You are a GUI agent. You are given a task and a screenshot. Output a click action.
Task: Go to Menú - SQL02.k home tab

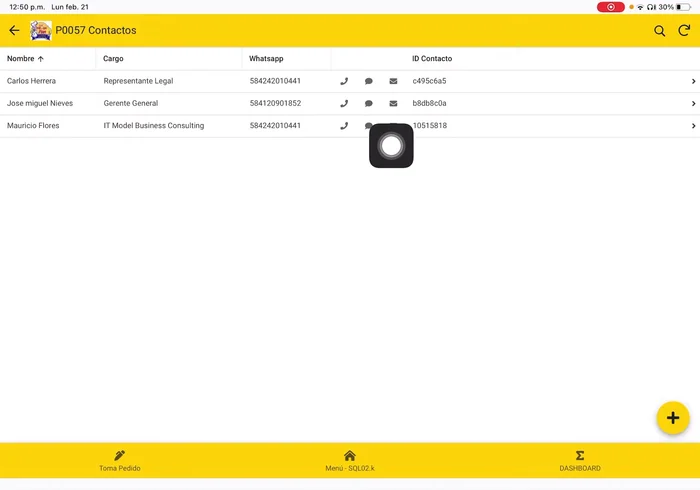pos(350,461)
